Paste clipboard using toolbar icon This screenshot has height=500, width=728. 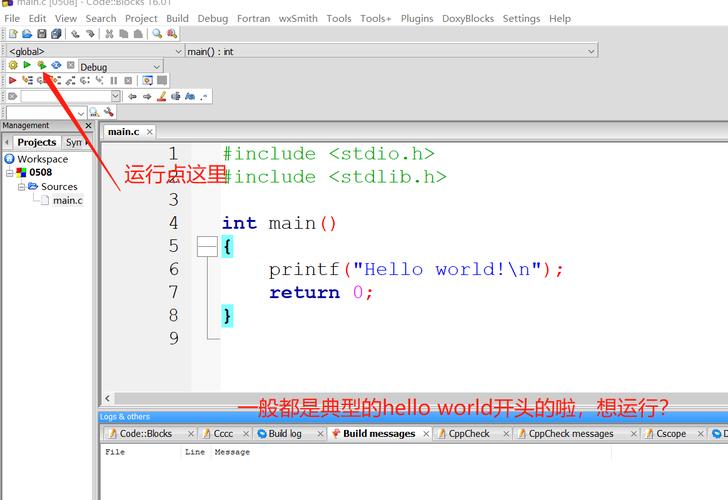138,34
